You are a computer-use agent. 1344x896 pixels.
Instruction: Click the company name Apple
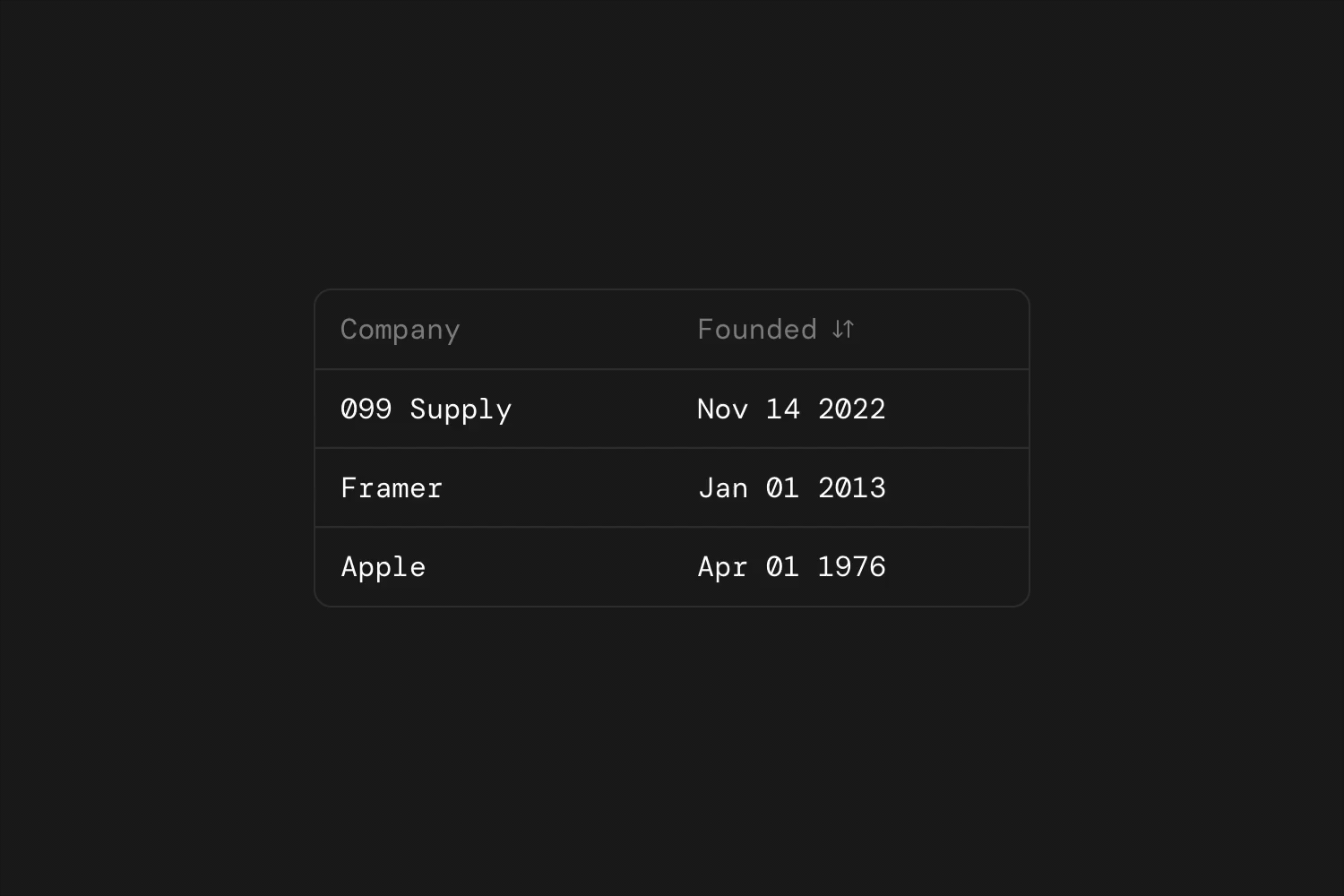(383, 566)
